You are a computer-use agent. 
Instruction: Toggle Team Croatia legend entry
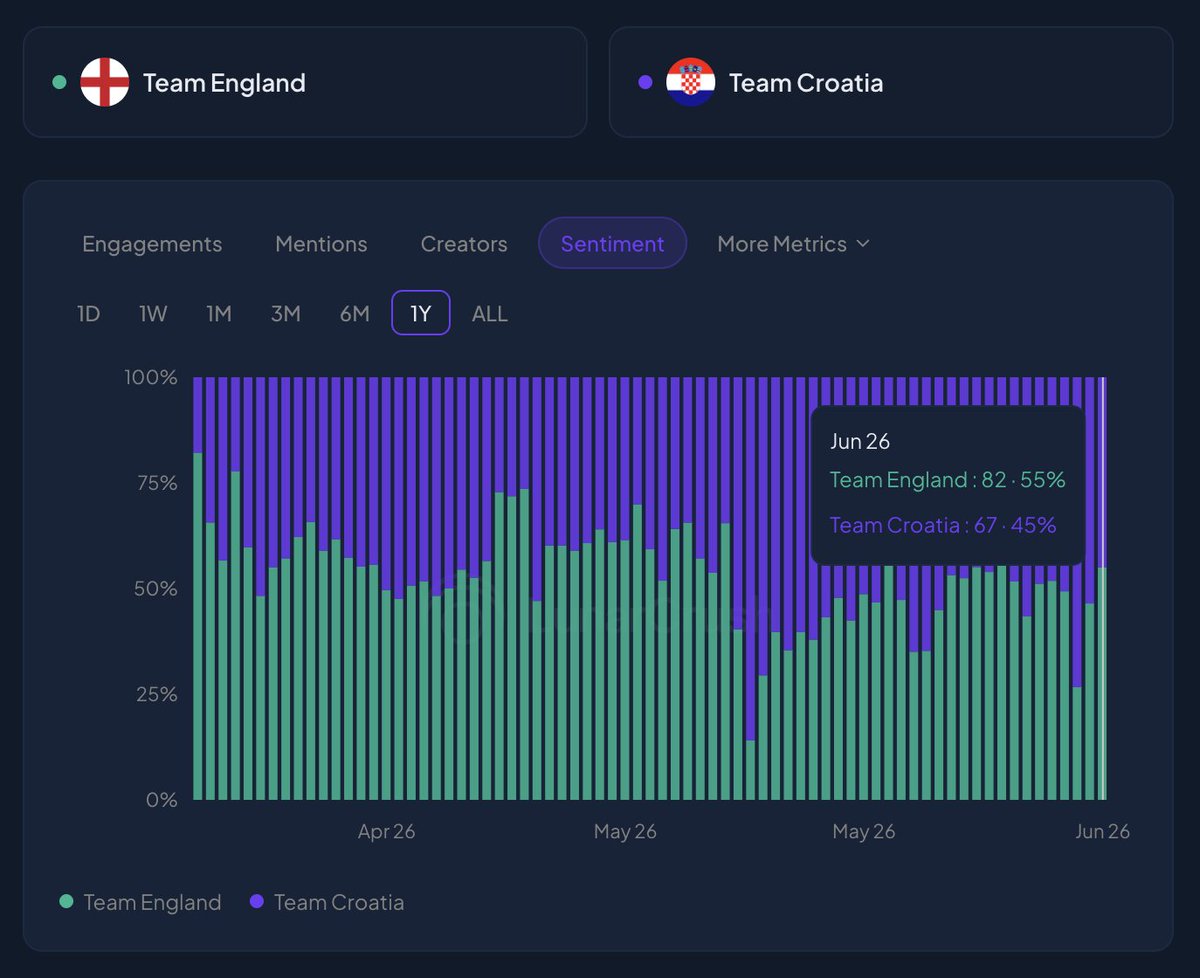click(x=327, y=902)
